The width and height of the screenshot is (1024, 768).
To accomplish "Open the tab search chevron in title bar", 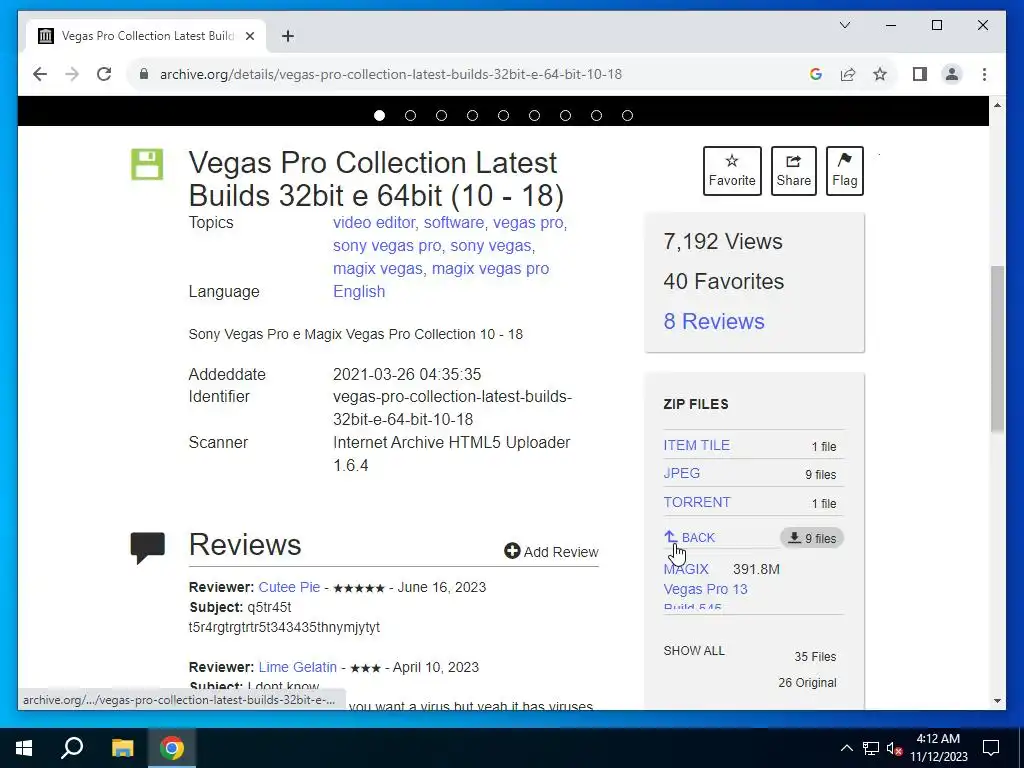I will pos(844,25).
